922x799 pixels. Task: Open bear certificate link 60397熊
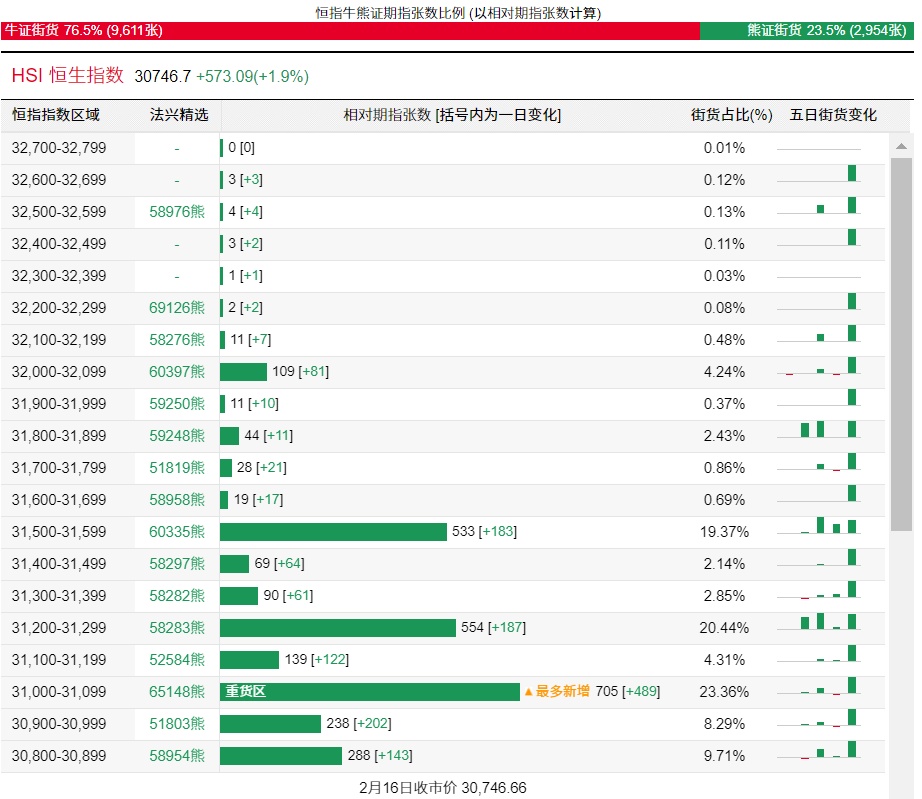coord(177,372)
